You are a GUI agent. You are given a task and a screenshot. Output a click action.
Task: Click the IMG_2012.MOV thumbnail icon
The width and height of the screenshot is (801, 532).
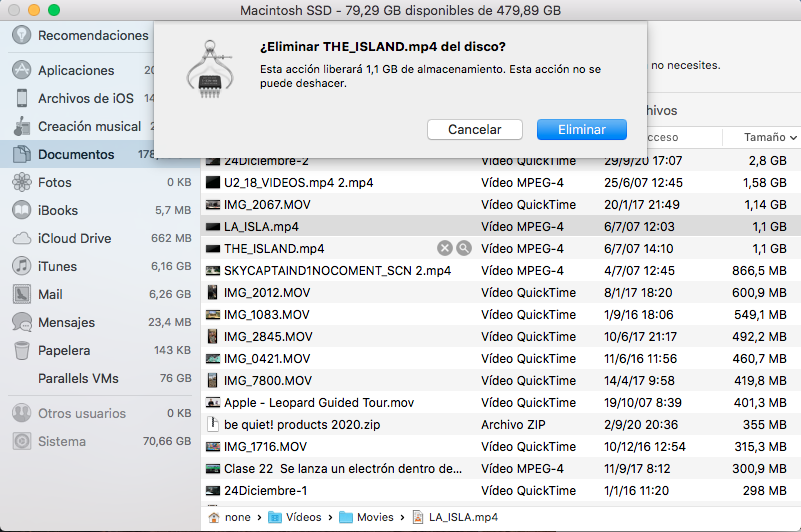[213, 292]
